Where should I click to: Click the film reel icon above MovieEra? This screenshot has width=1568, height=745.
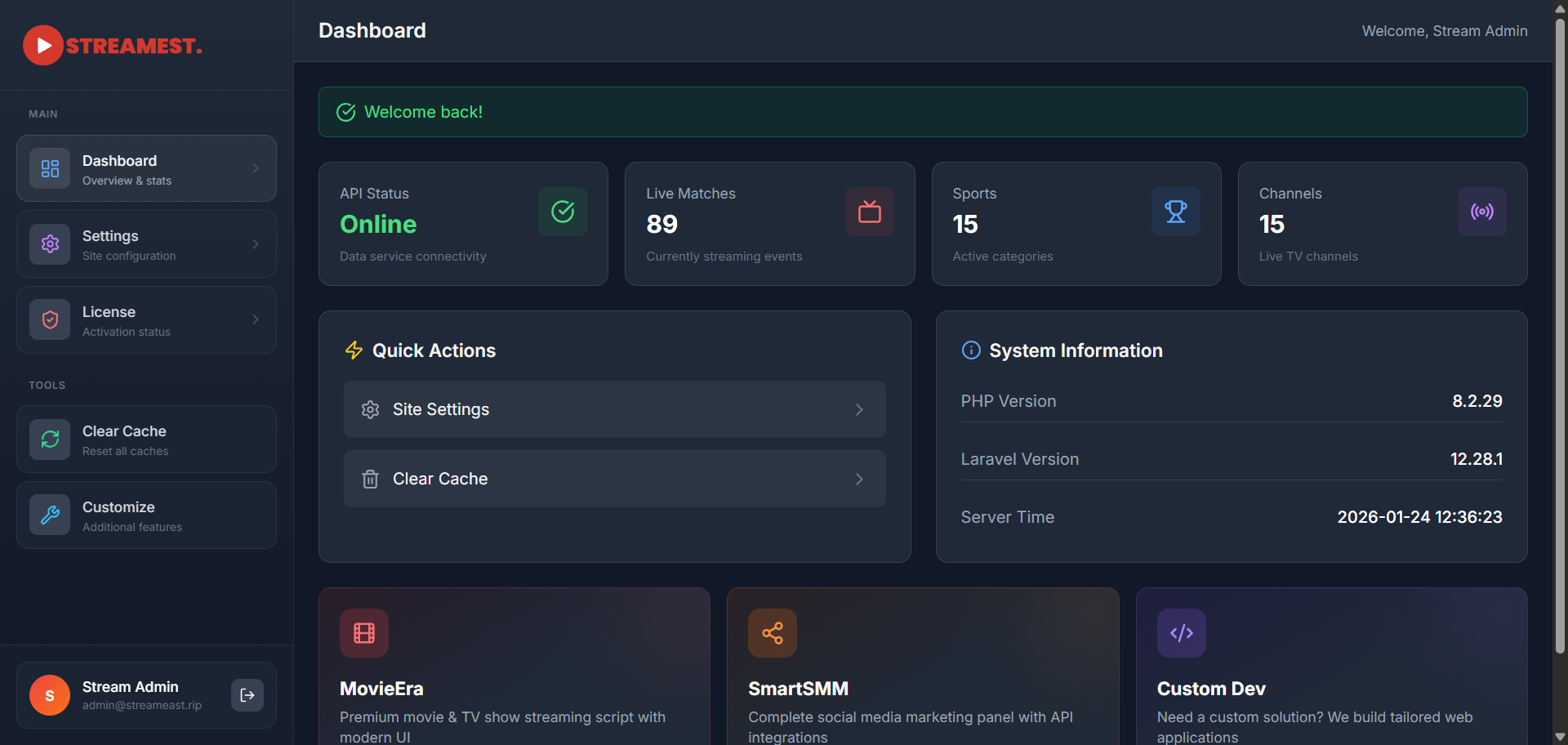click(x=363, y=632)
